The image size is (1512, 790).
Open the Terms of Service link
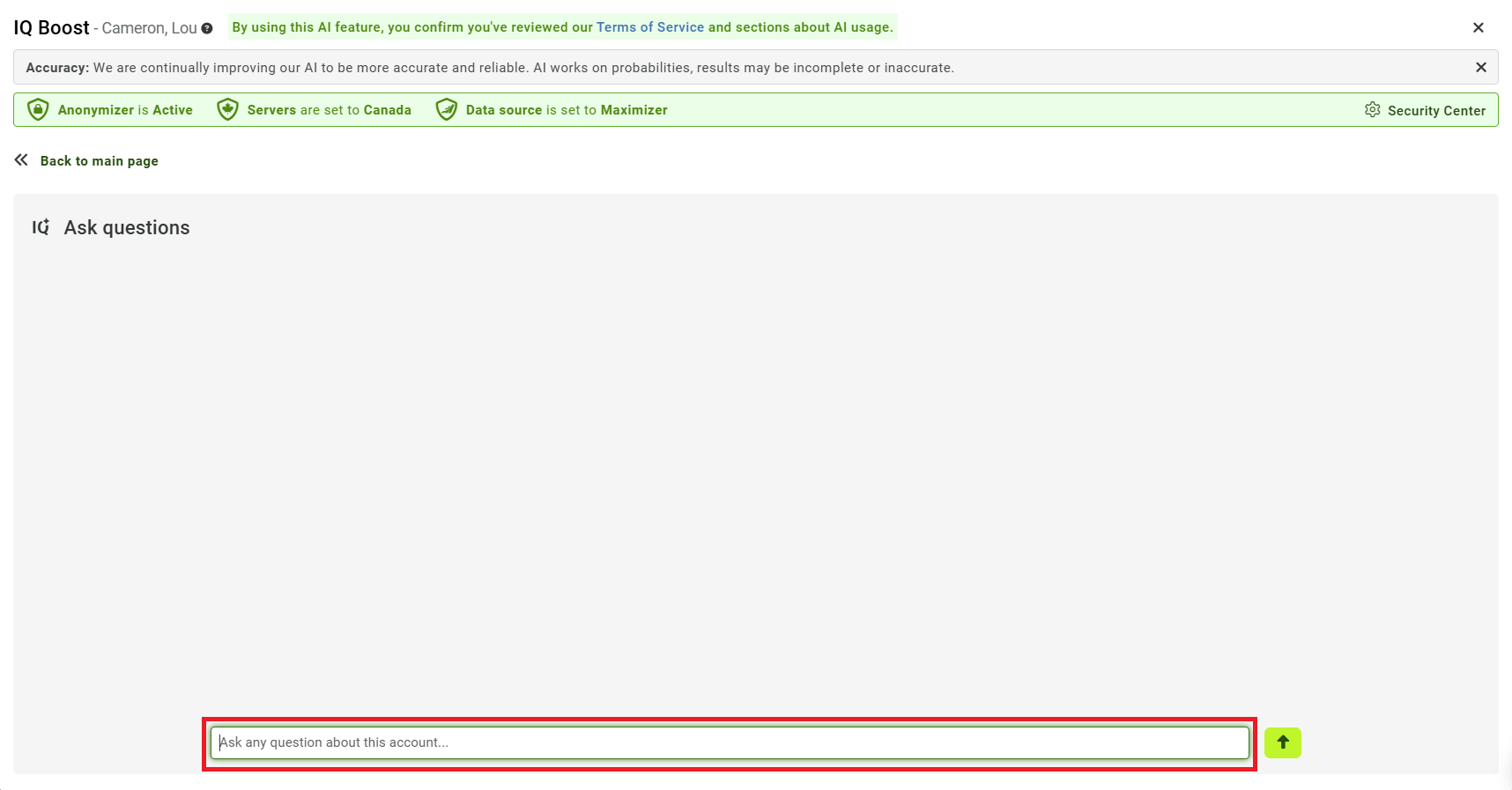coord(649,27)
